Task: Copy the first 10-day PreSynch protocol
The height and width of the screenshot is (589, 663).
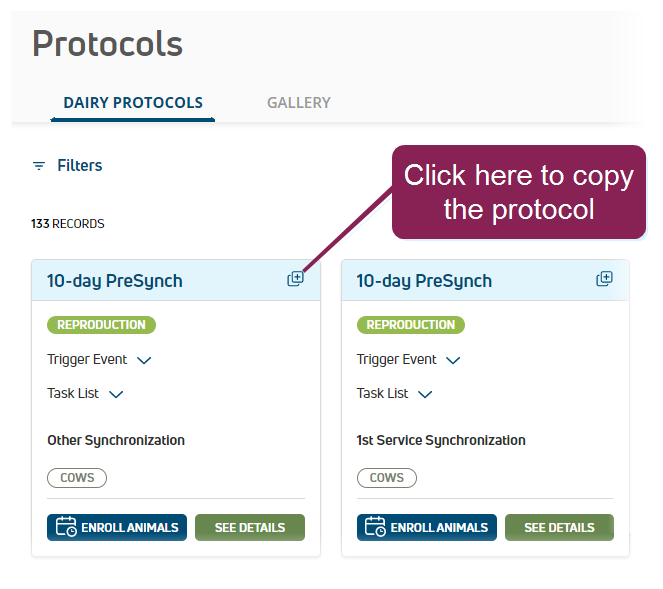Action: point(295,279)
